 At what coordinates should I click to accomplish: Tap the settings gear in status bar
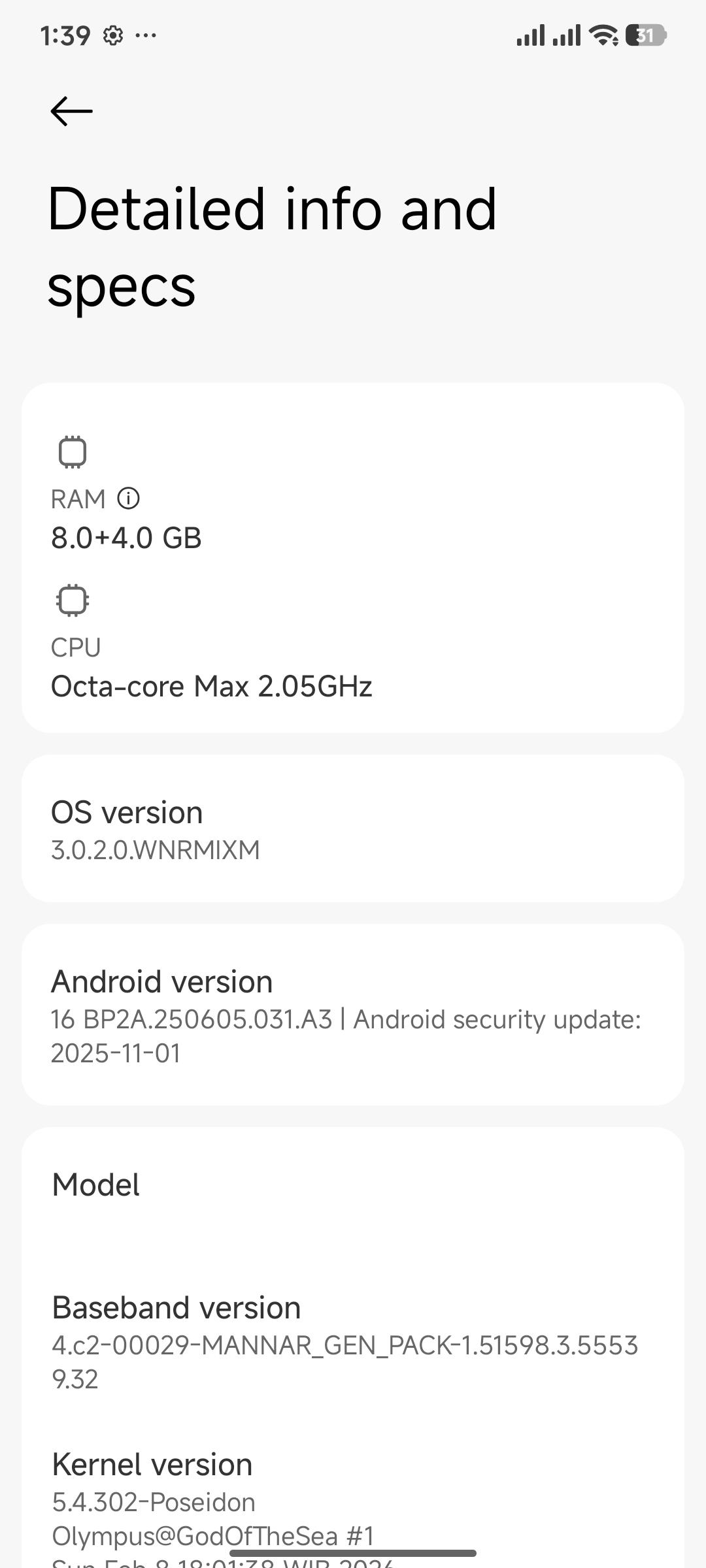[113, 35]
